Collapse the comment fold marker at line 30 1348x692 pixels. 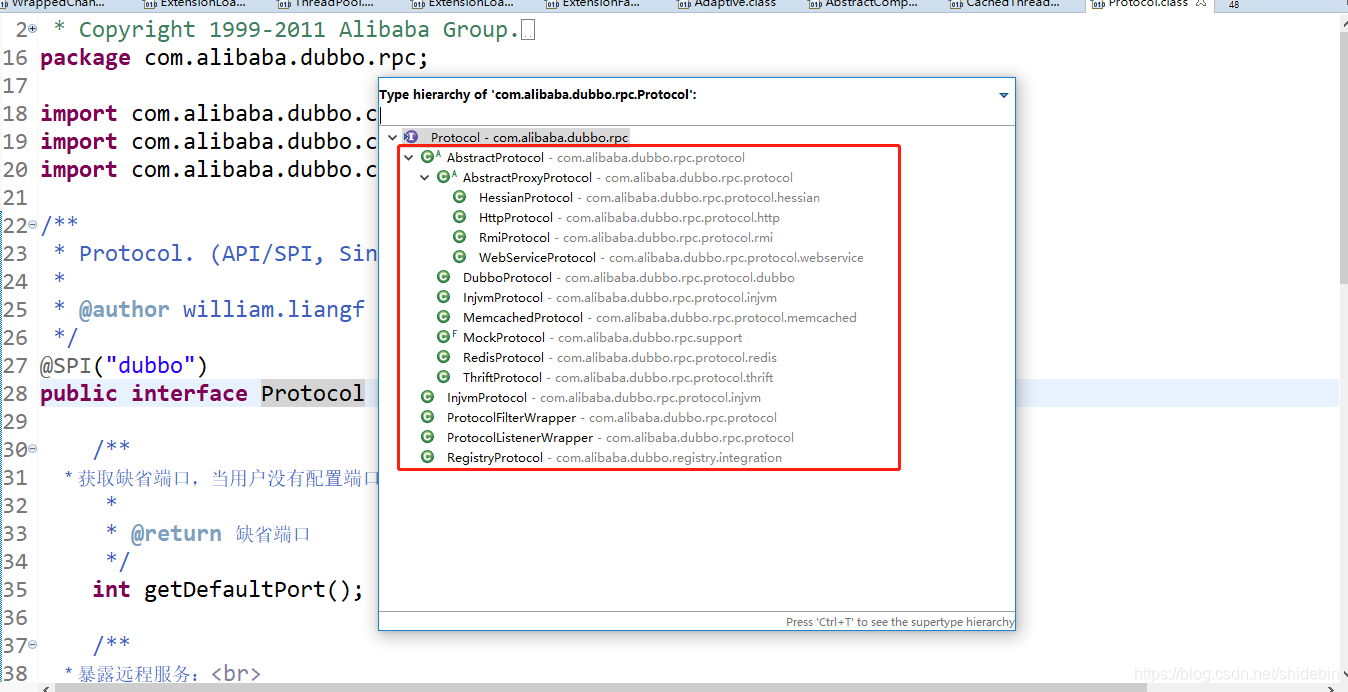tap(33, 450)
